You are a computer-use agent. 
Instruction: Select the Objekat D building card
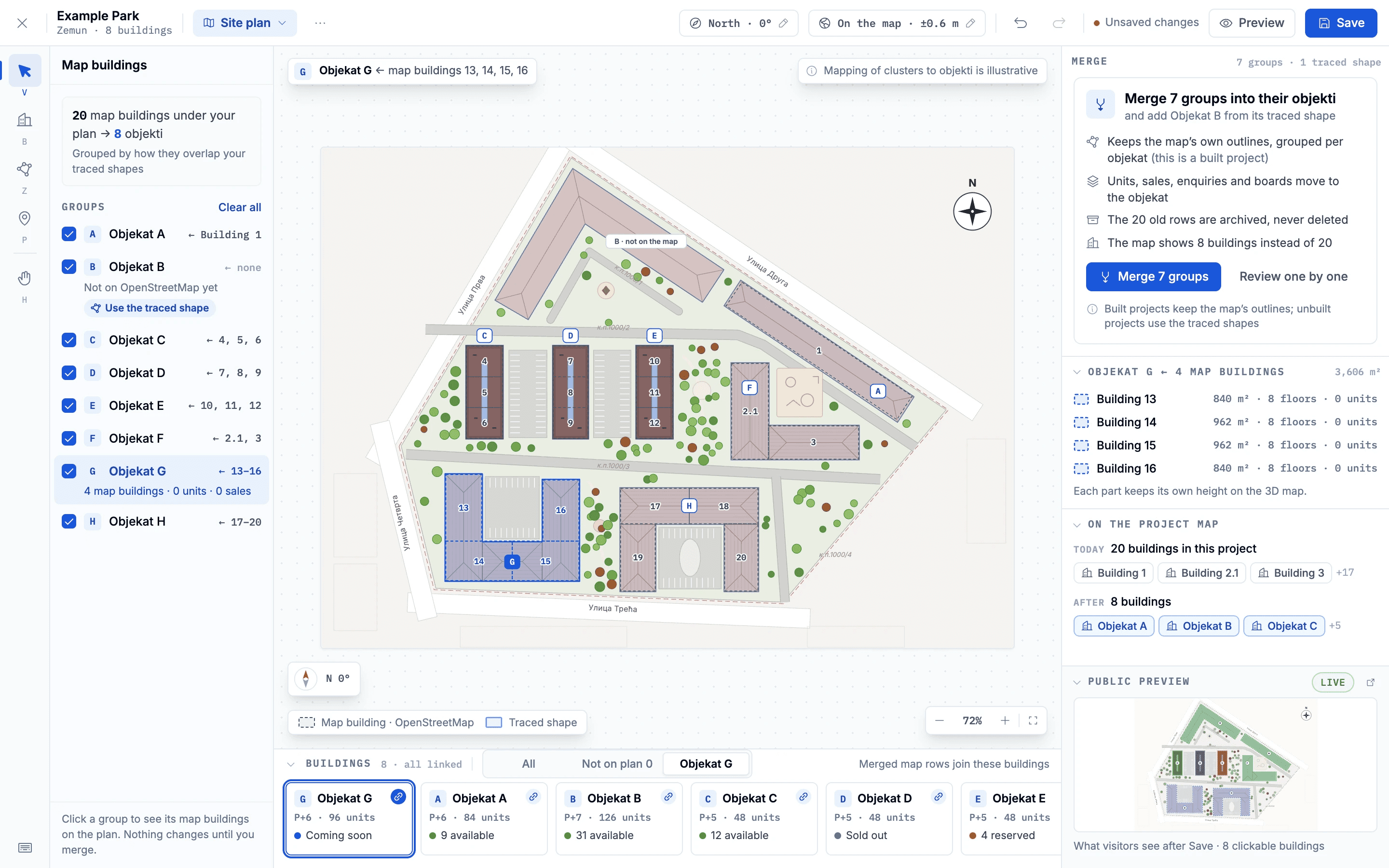pyautogui.click(x=889, y=819)
